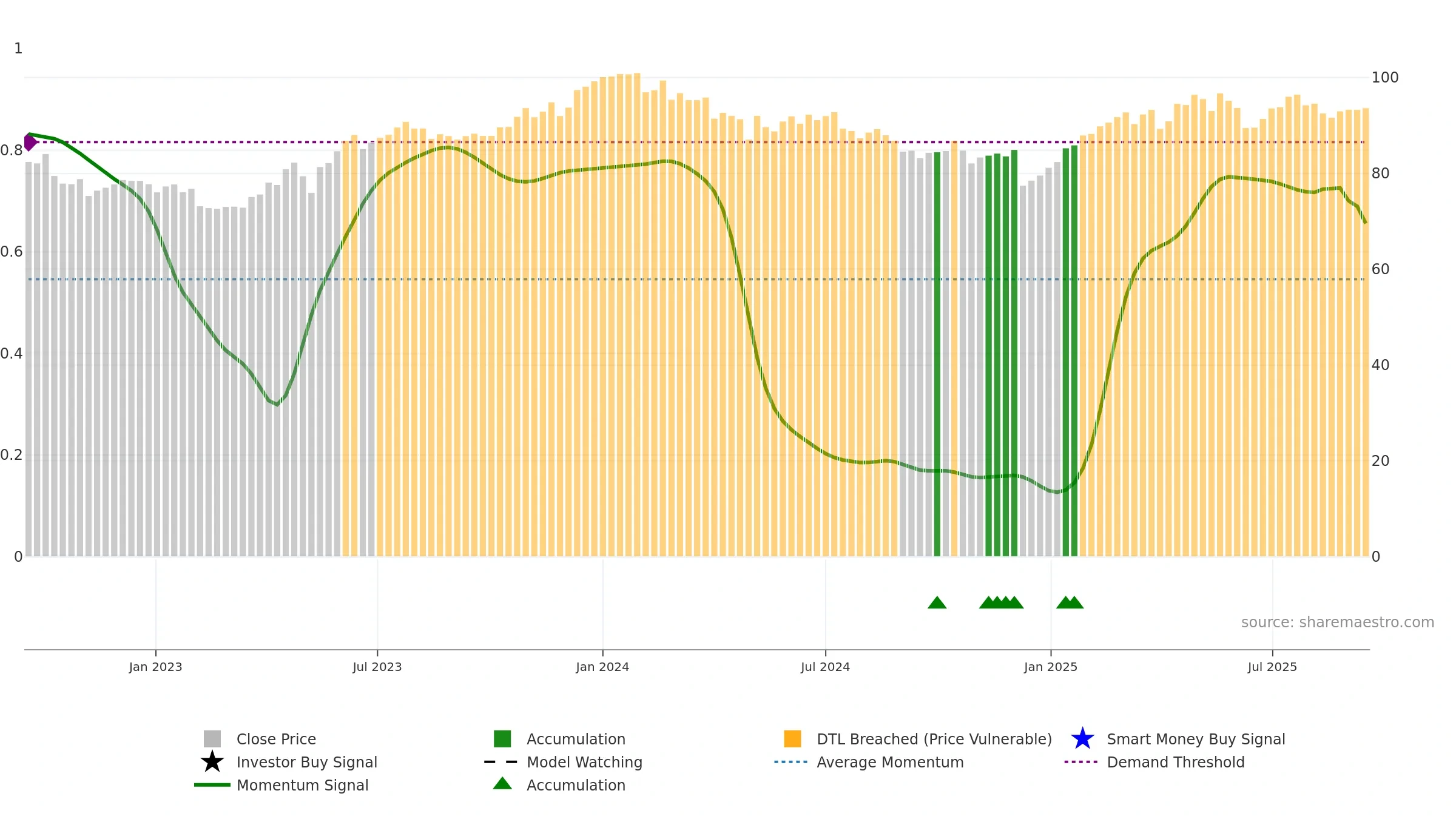The width and height of the screenshot is (1456, 819).
Task: Click the Jan 2023 axis label
Action: click(155, 667)
